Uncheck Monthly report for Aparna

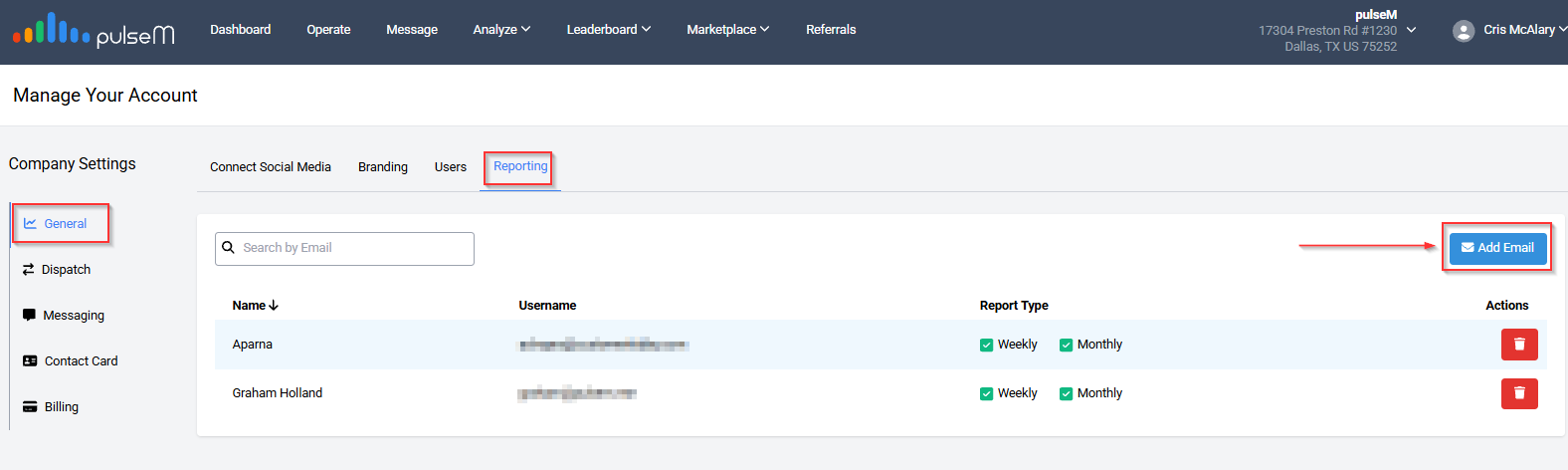[1066, 346]
